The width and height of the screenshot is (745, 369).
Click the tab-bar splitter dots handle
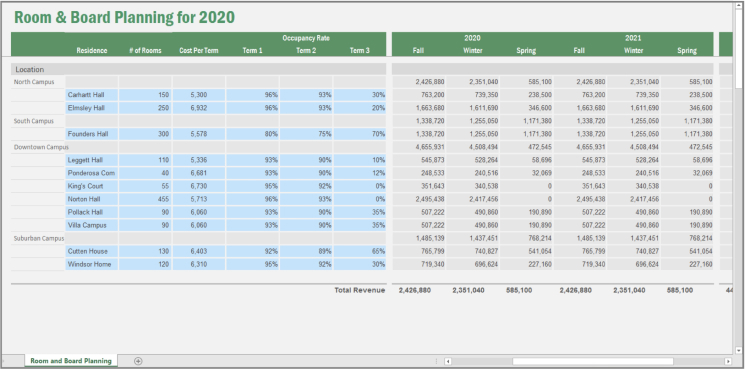click(436, 361)
